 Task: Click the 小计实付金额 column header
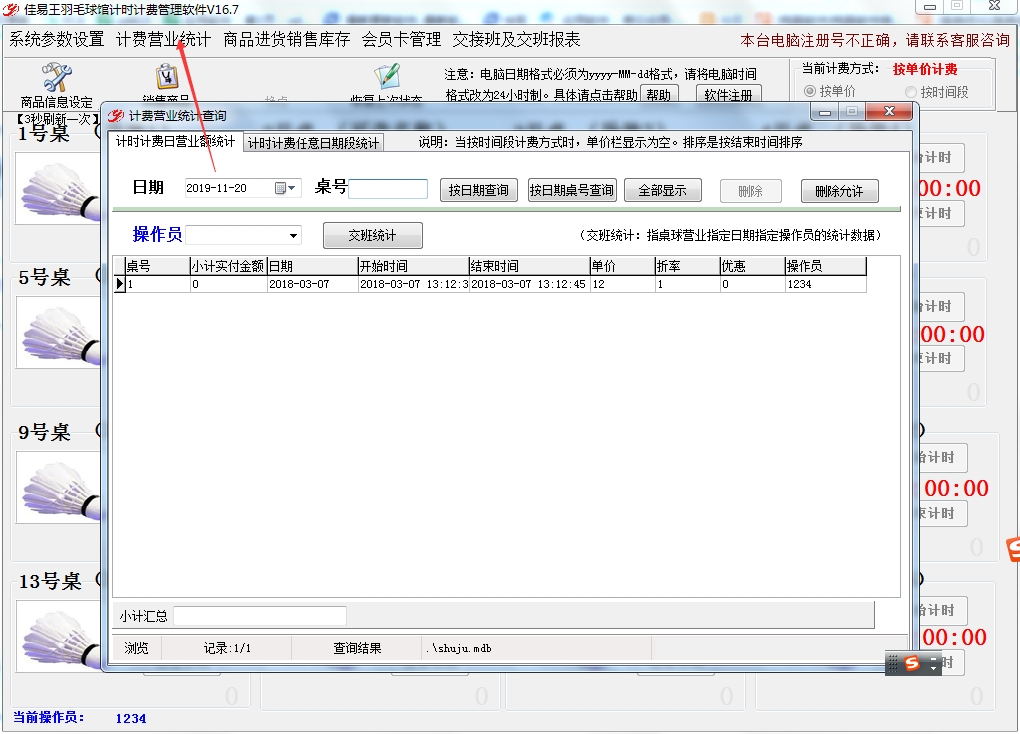(228, 265)
